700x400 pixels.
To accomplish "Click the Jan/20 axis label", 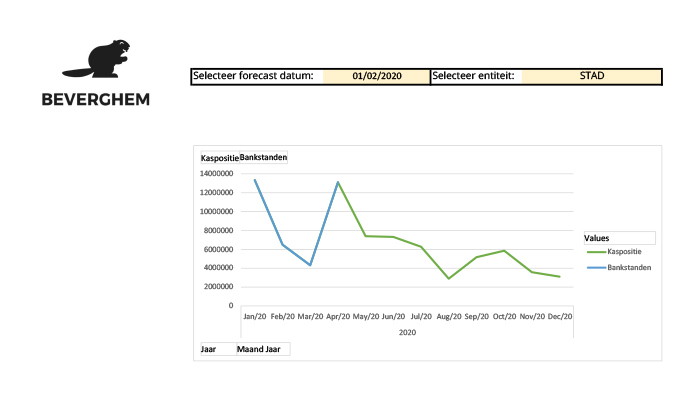I will 254,317.
